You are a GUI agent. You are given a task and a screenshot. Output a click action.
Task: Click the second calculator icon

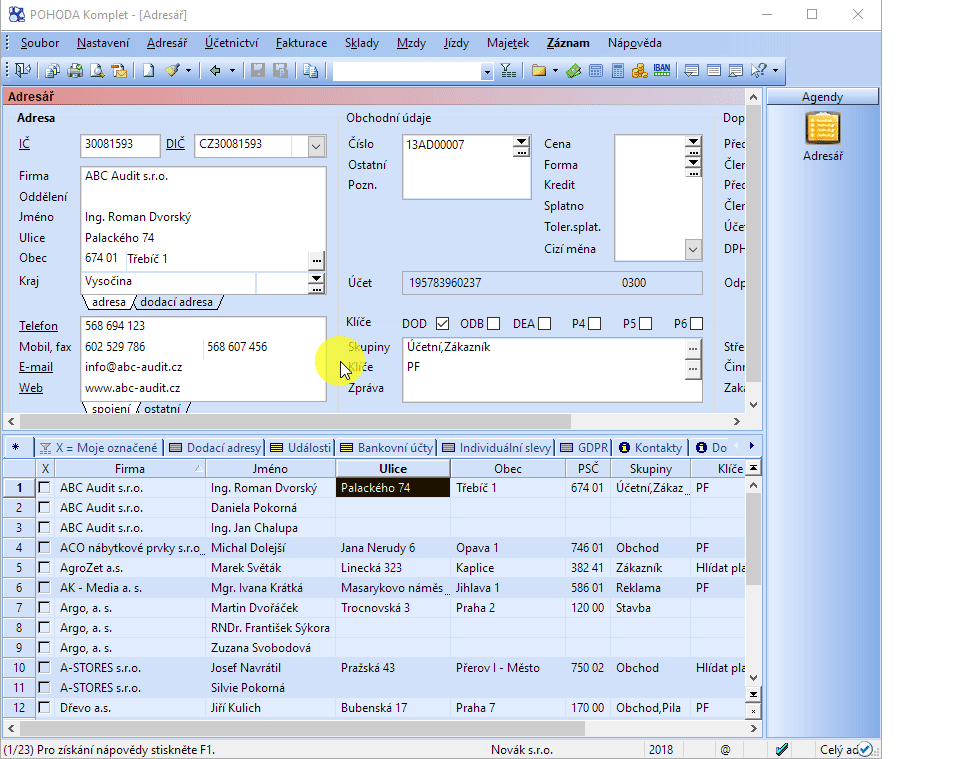(618, 71)
